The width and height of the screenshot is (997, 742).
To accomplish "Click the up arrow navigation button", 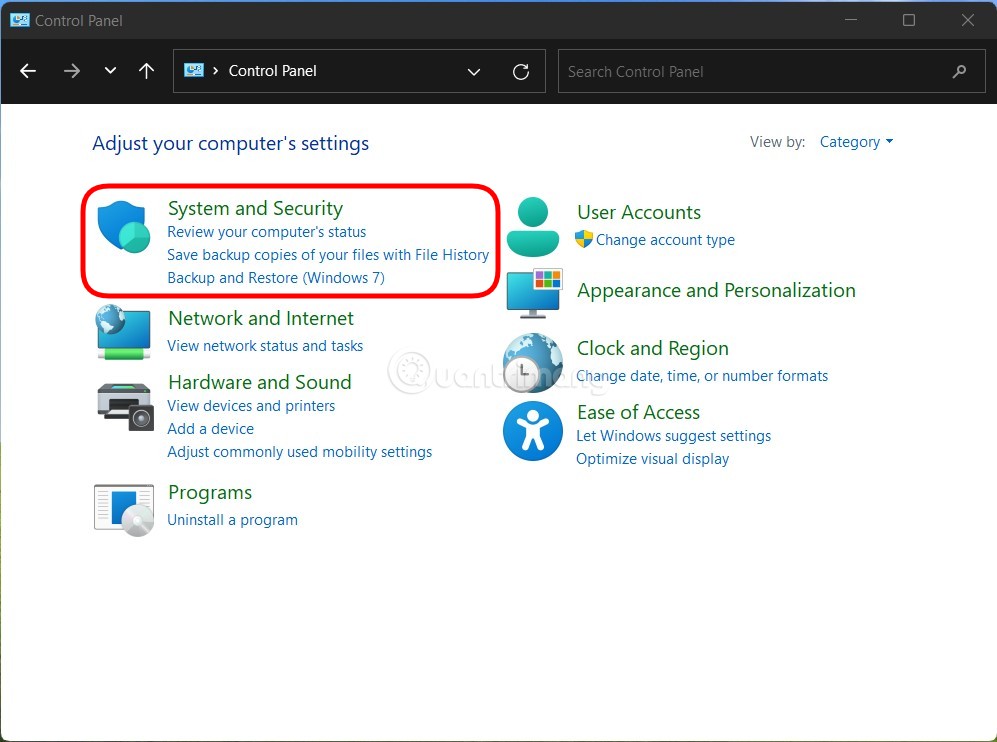I will [x=147, y=71].
